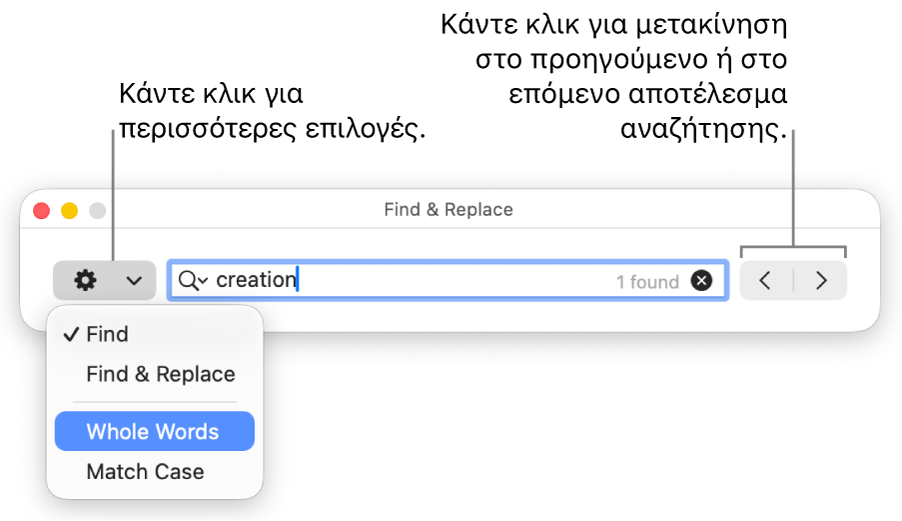Choose Find & Replace from the popup menu
The image size is (902, 521).
point(160,374)
